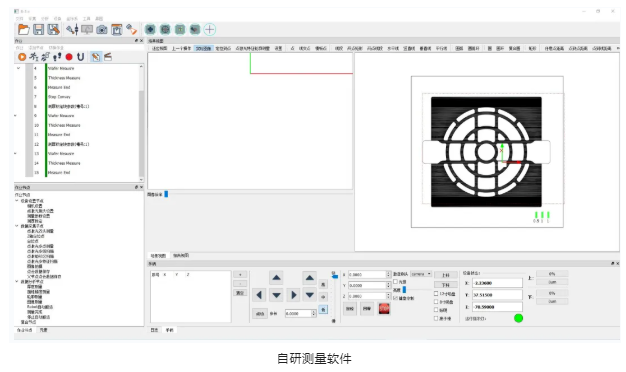Adjust the vertical speed slider handle
Screen dimensions: 626x372
point(335,276)
